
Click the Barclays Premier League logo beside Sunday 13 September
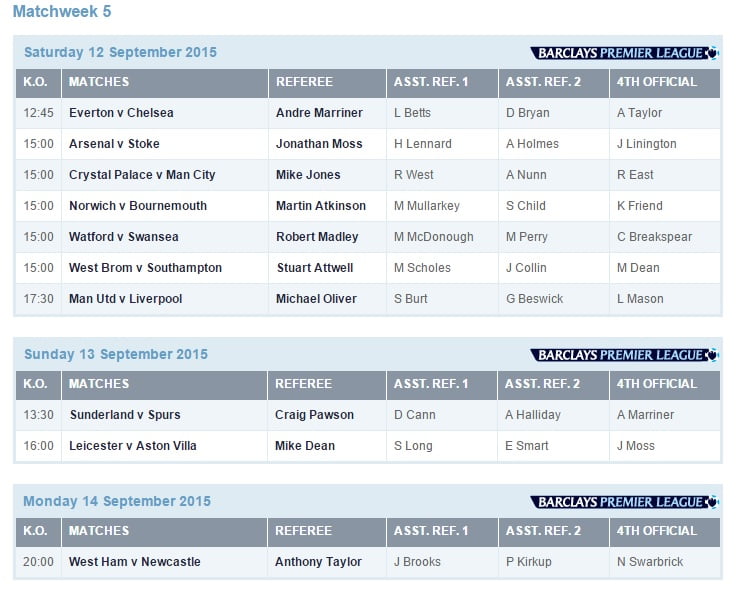coord(624,355)
